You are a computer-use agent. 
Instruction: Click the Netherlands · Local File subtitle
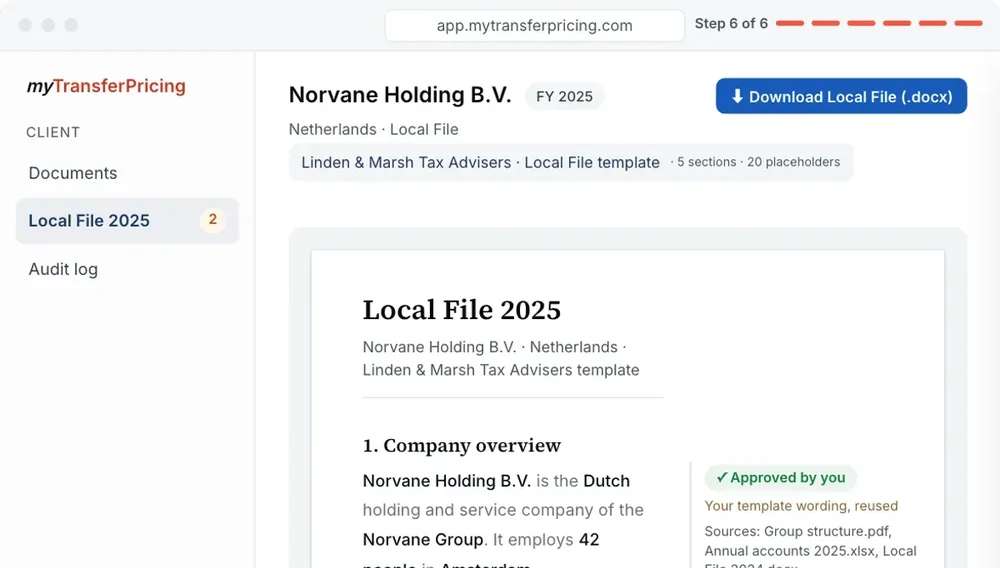(x=373, y=129)
